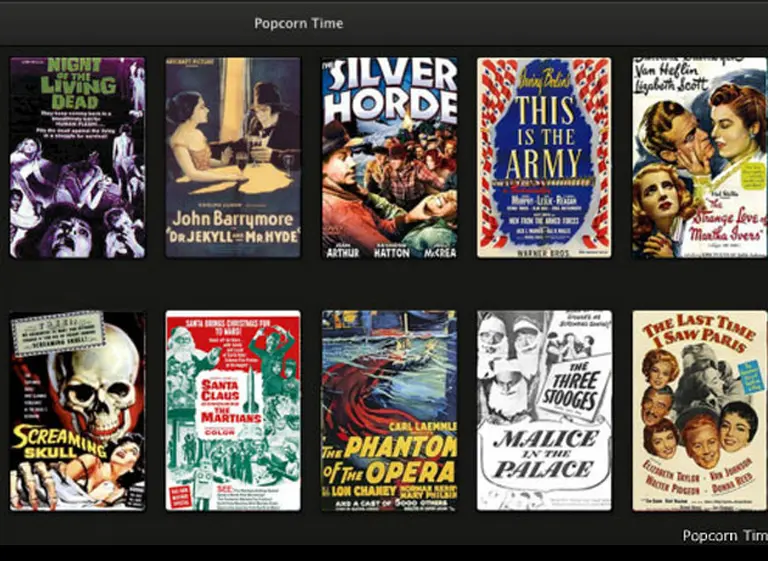
Task: Select the Dr. Jekyll and Mr. Hyde movie
Action: click(x=232, y=158)
